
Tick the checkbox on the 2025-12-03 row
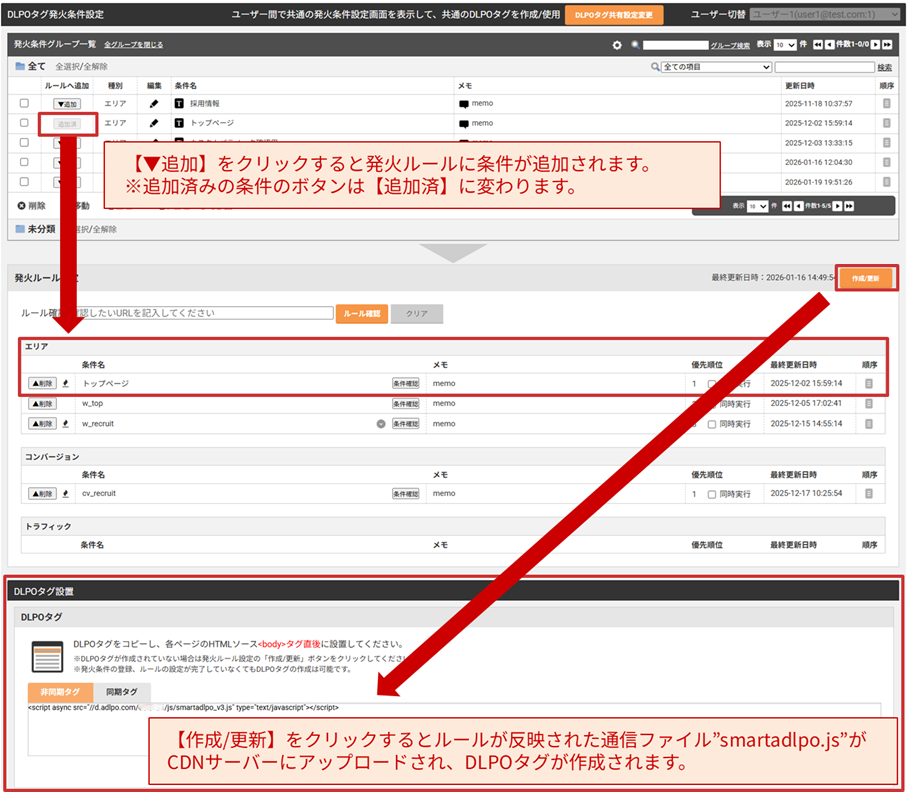click(x=24, y=143)
